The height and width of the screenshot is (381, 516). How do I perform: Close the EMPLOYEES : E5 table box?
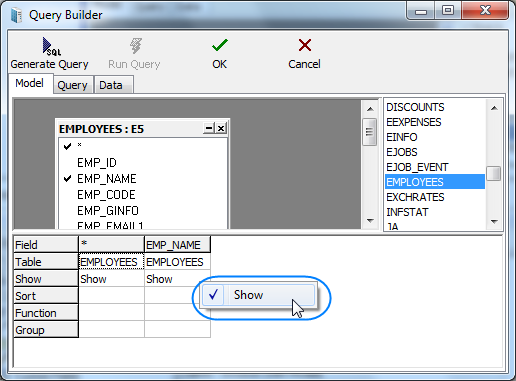point(221,128)
